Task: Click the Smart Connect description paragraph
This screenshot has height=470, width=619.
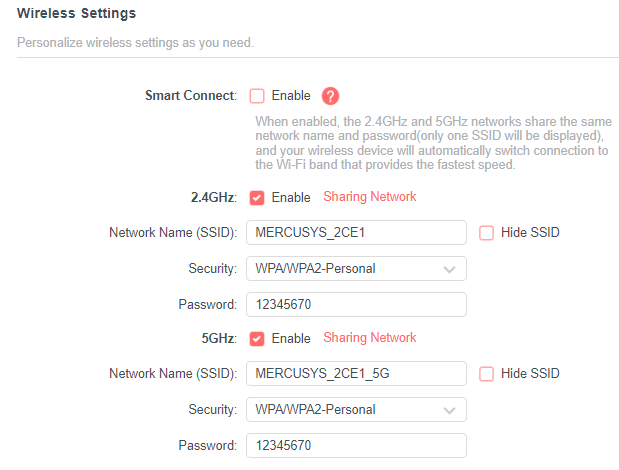Action: [x=433, y=143]
